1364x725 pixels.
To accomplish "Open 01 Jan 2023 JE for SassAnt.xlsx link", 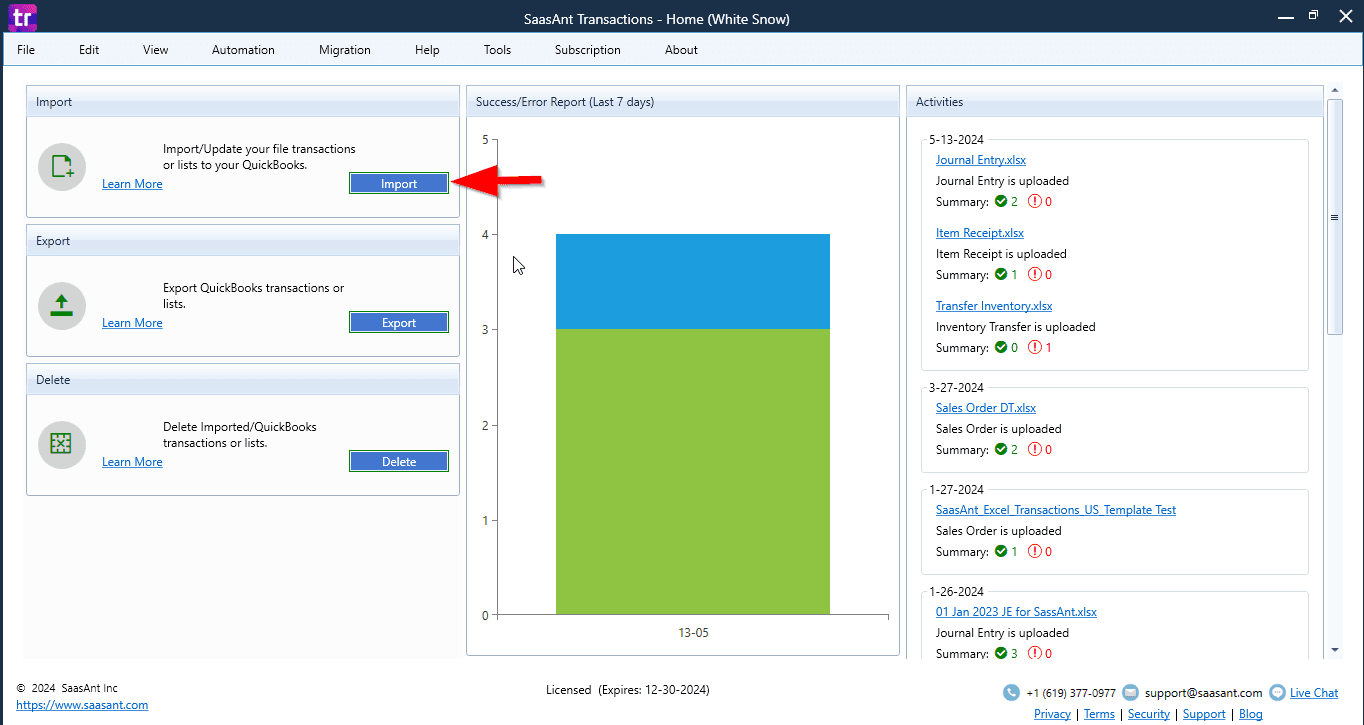I will pos(1016,612).
